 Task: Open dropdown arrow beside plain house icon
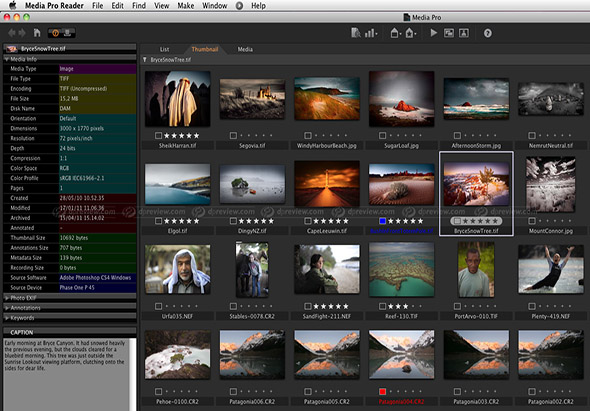pos(400,35)
